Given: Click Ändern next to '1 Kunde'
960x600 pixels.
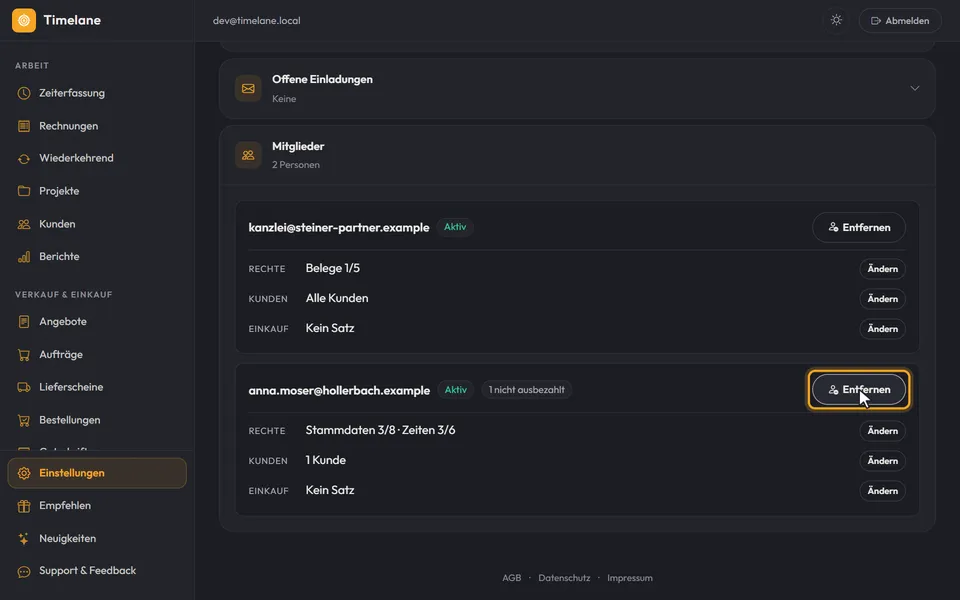Looking at the screenshot, I should coord(882,461).
